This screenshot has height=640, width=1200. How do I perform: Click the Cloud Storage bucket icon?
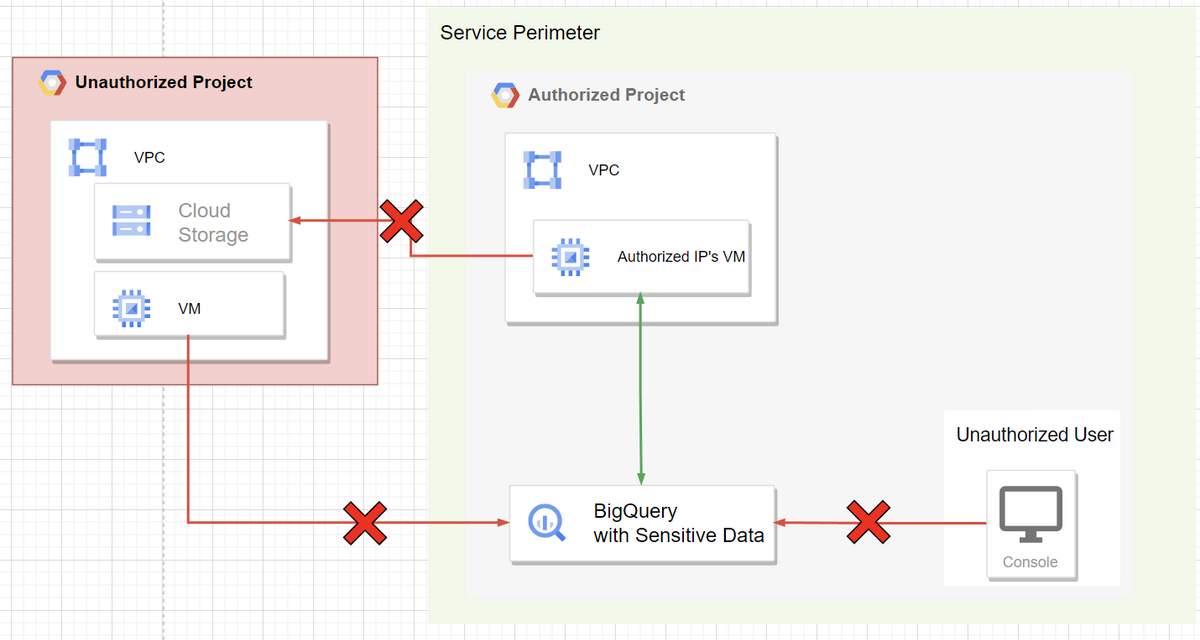click(131, 221)
